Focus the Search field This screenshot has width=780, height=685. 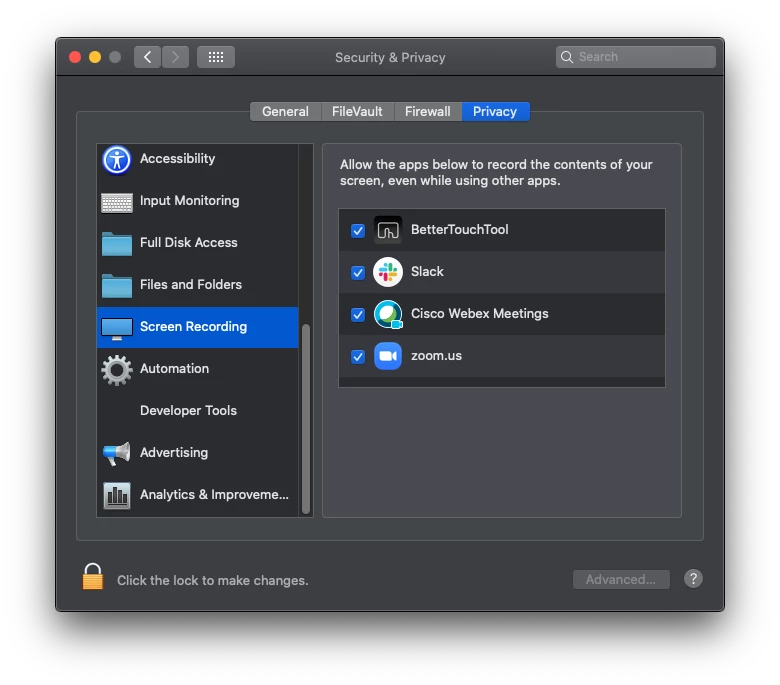(635, 57)
